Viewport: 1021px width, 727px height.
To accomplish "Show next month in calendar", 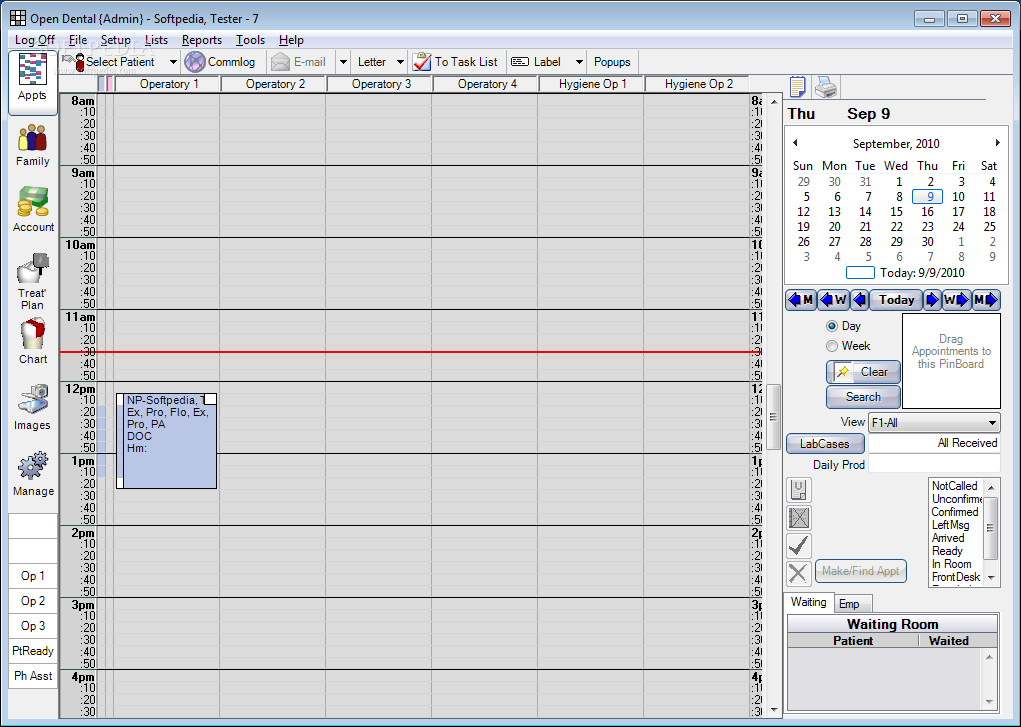I will (x=997, y=143).
